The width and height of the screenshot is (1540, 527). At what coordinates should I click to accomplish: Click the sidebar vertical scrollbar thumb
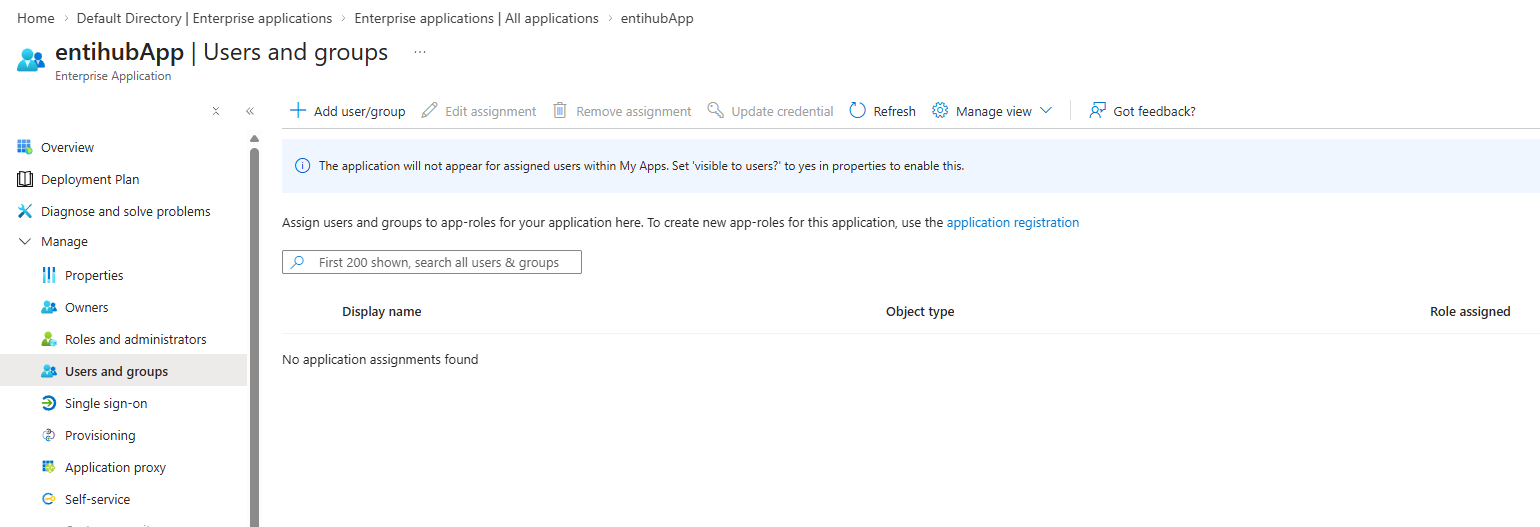coord(254,337)
